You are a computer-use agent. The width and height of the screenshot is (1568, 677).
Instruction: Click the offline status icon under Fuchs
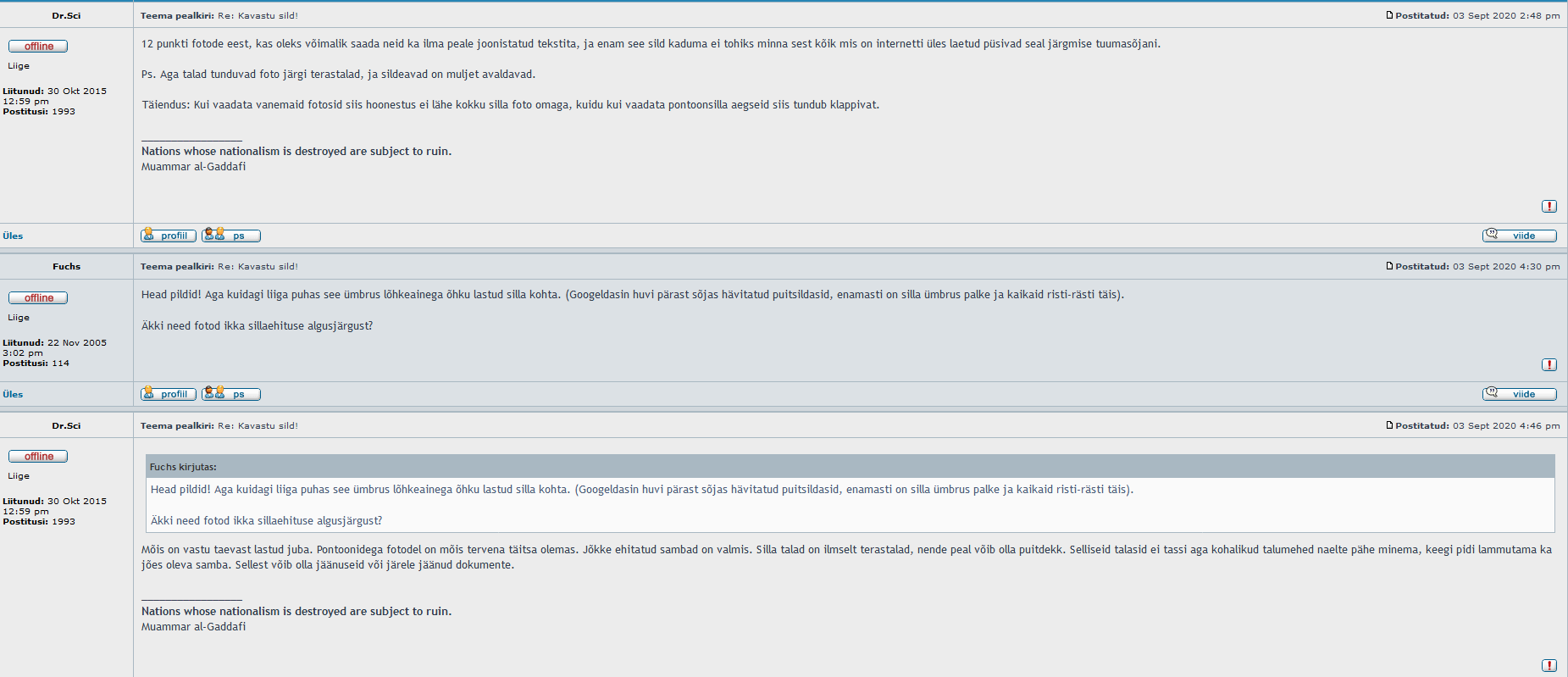click(38, 297)
